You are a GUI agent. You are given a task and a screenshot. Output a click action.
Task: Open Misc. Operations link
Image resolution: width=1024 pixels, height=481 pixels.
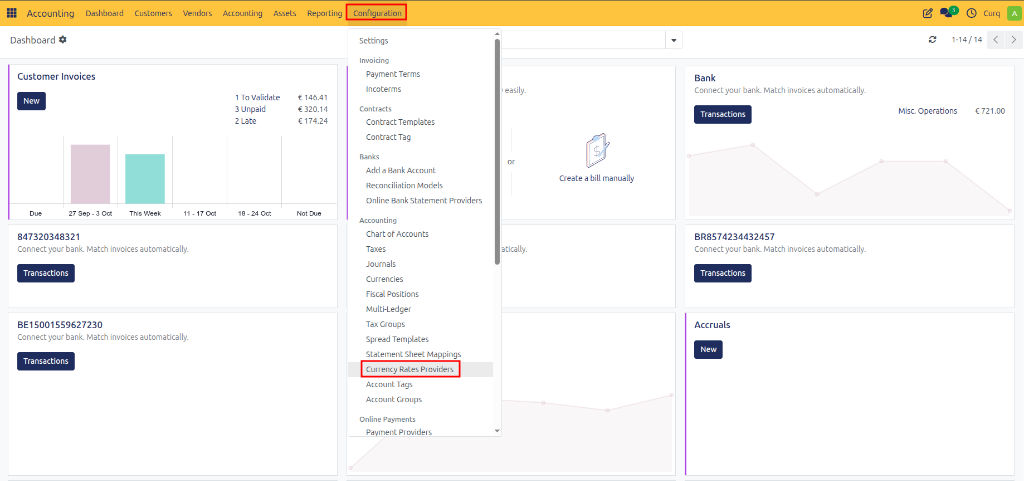pyautogui.click(x=927, y=111)
